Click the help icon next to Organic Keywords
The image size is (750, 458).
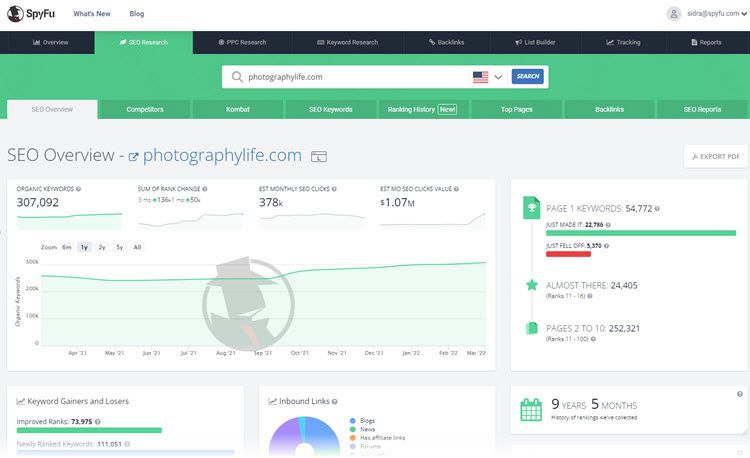[78, 189]
